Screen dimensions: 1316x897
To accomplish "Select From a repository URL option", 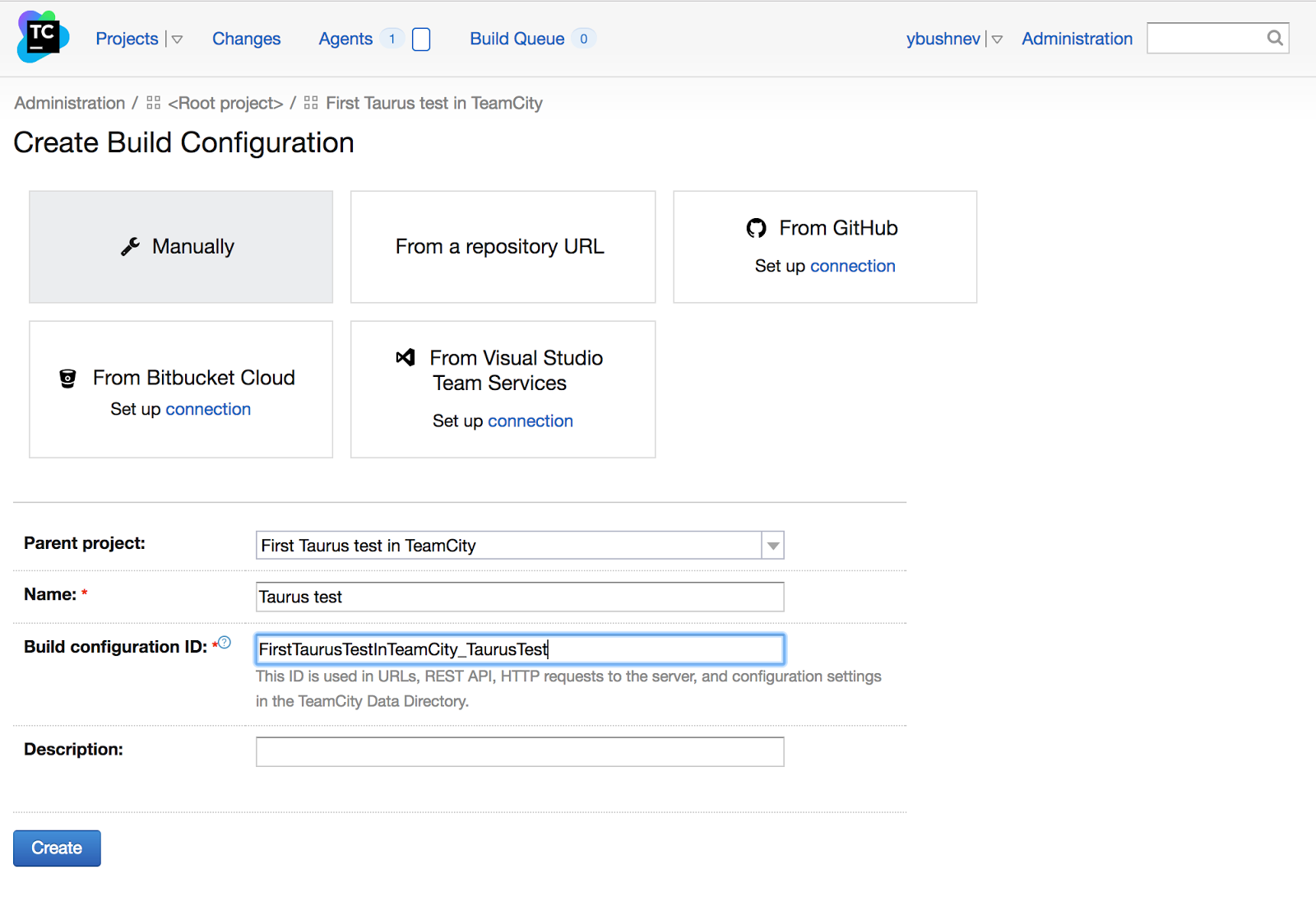I will (503, 247).
